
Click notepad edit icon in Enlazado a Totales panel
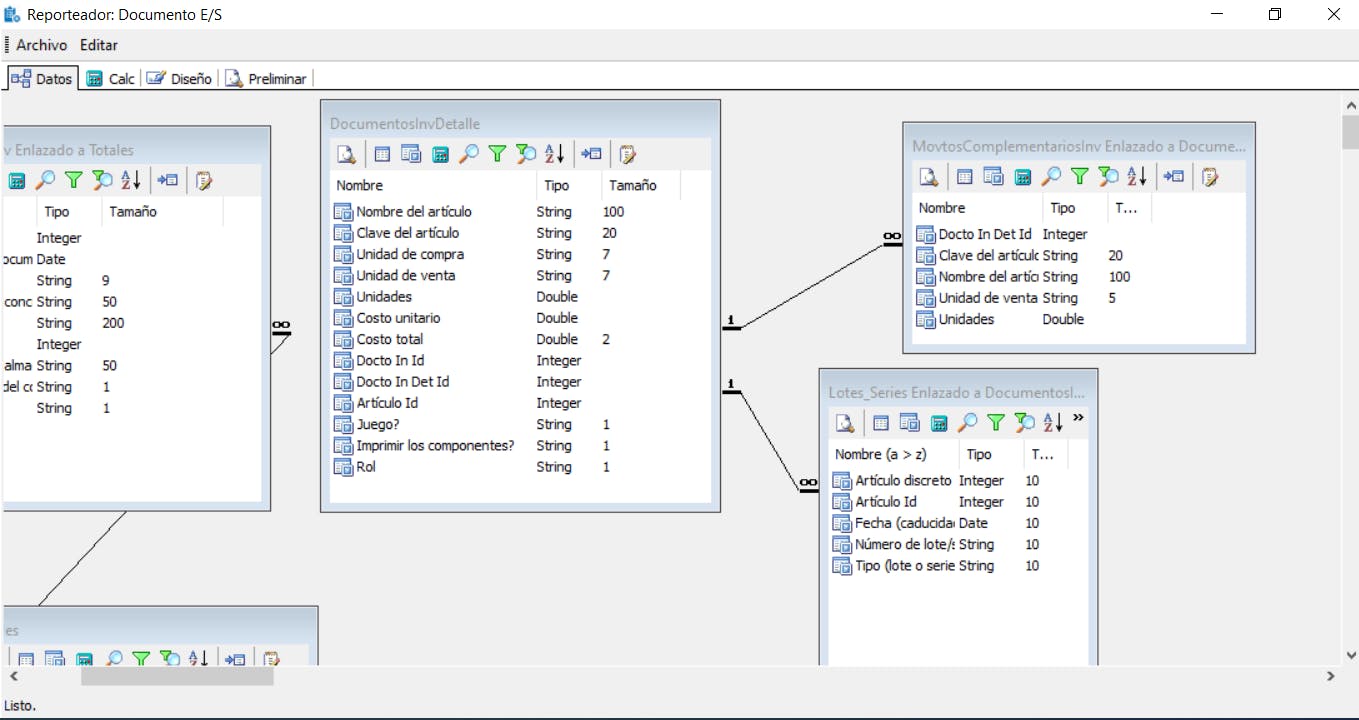pos(204,181)
